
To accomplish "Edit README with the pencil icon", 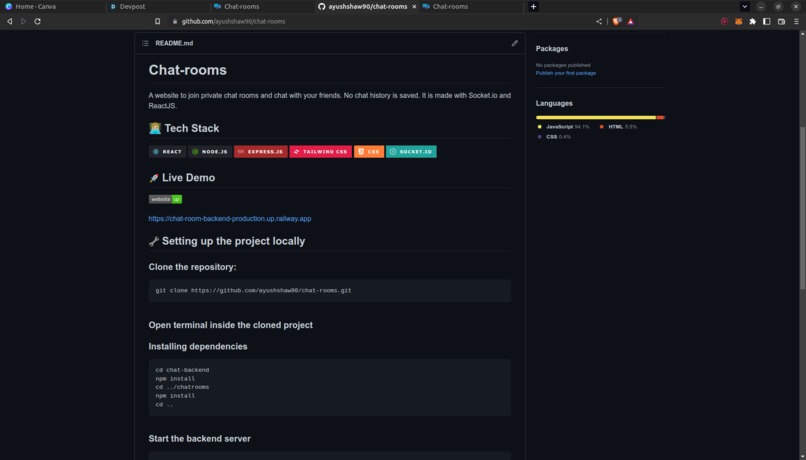I will (x=515, y=43).
